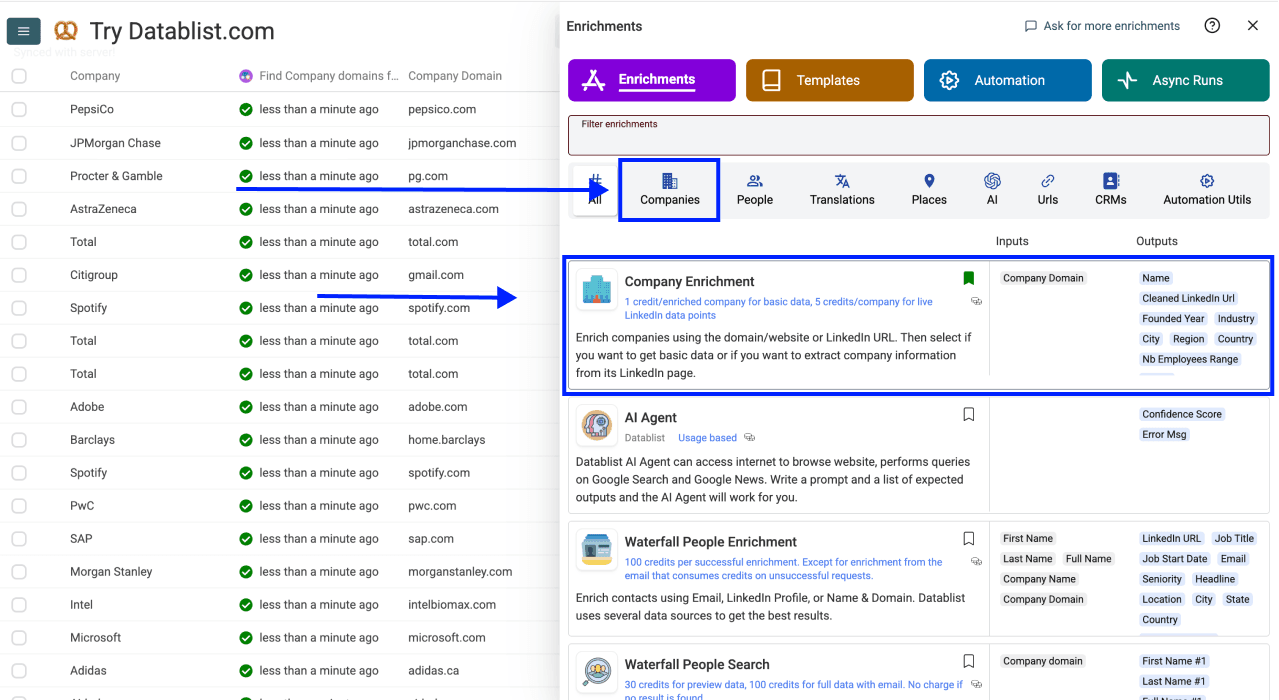The image size is (1279, 700).
Task: Open the sidebar hamburger menu
Action: coord(23,31)
